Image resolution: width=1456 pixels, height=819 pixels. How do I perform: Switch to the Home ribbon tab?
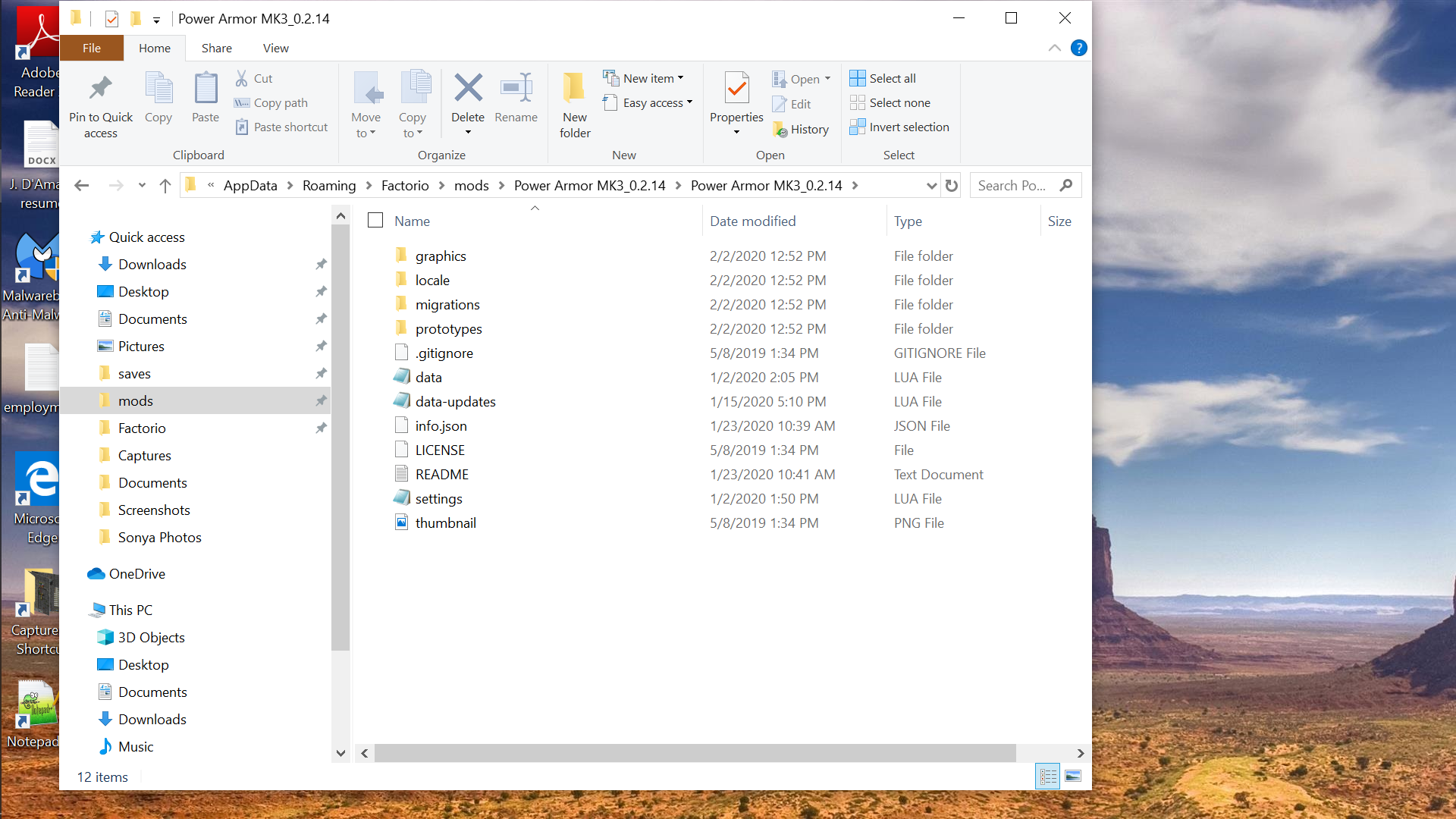click(x=155, y=48)
